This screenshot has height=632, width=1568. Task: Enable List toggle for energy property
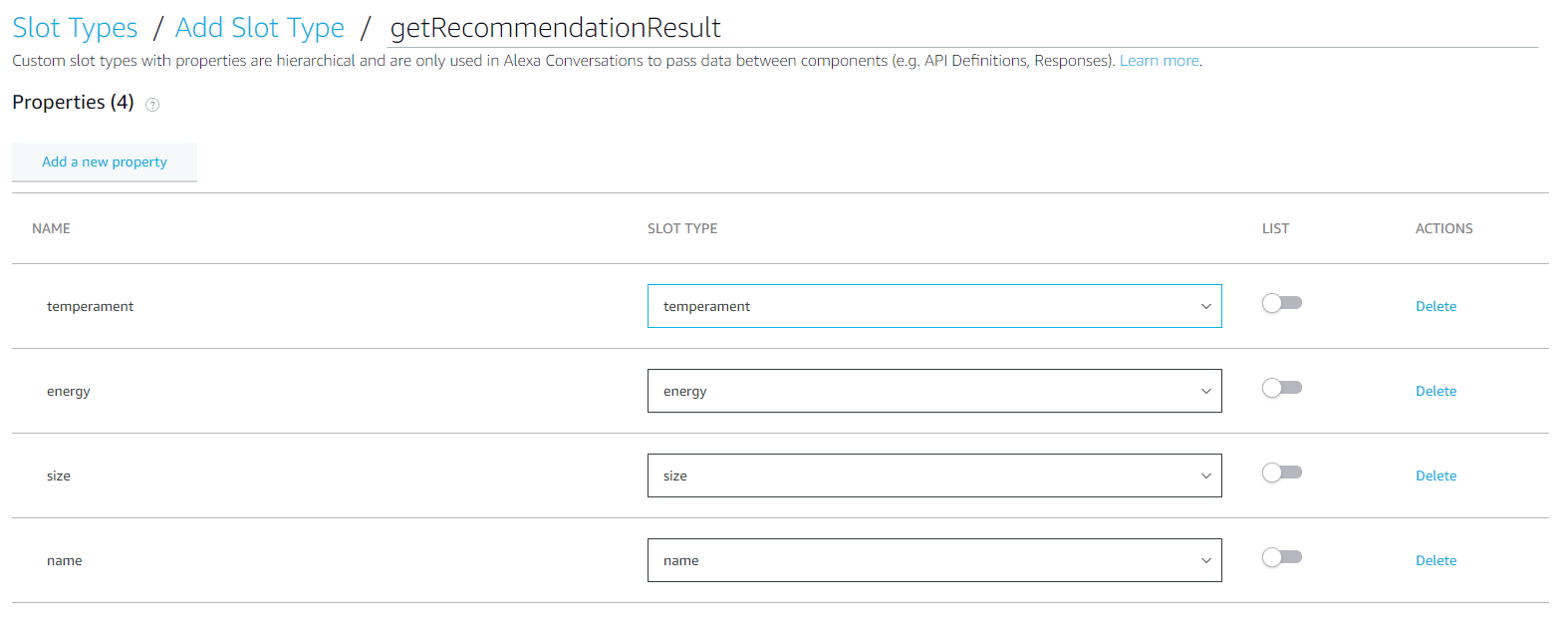click(1281, 388)
